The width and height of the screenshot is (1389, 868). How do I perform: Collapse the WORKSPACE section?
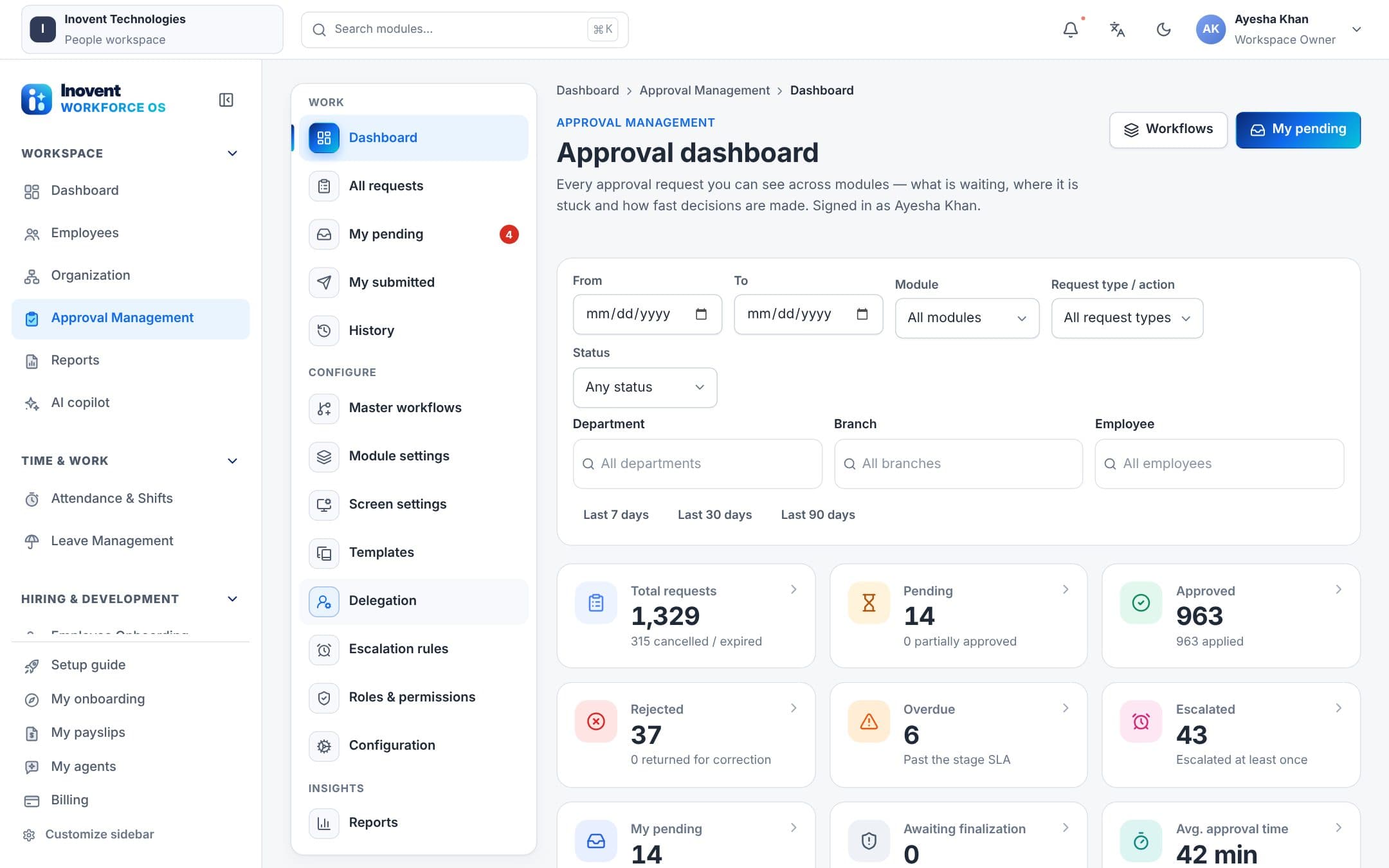(x=232, y=153)
